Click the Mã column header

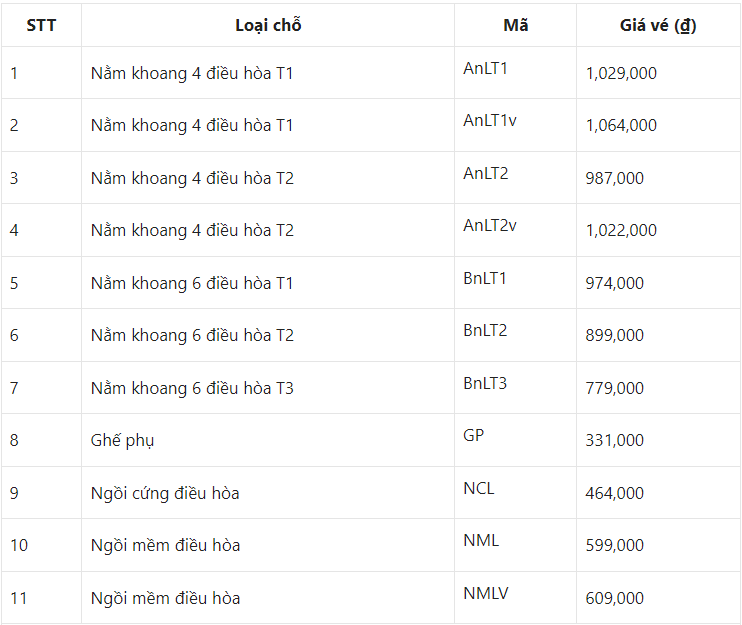(515, 25)
